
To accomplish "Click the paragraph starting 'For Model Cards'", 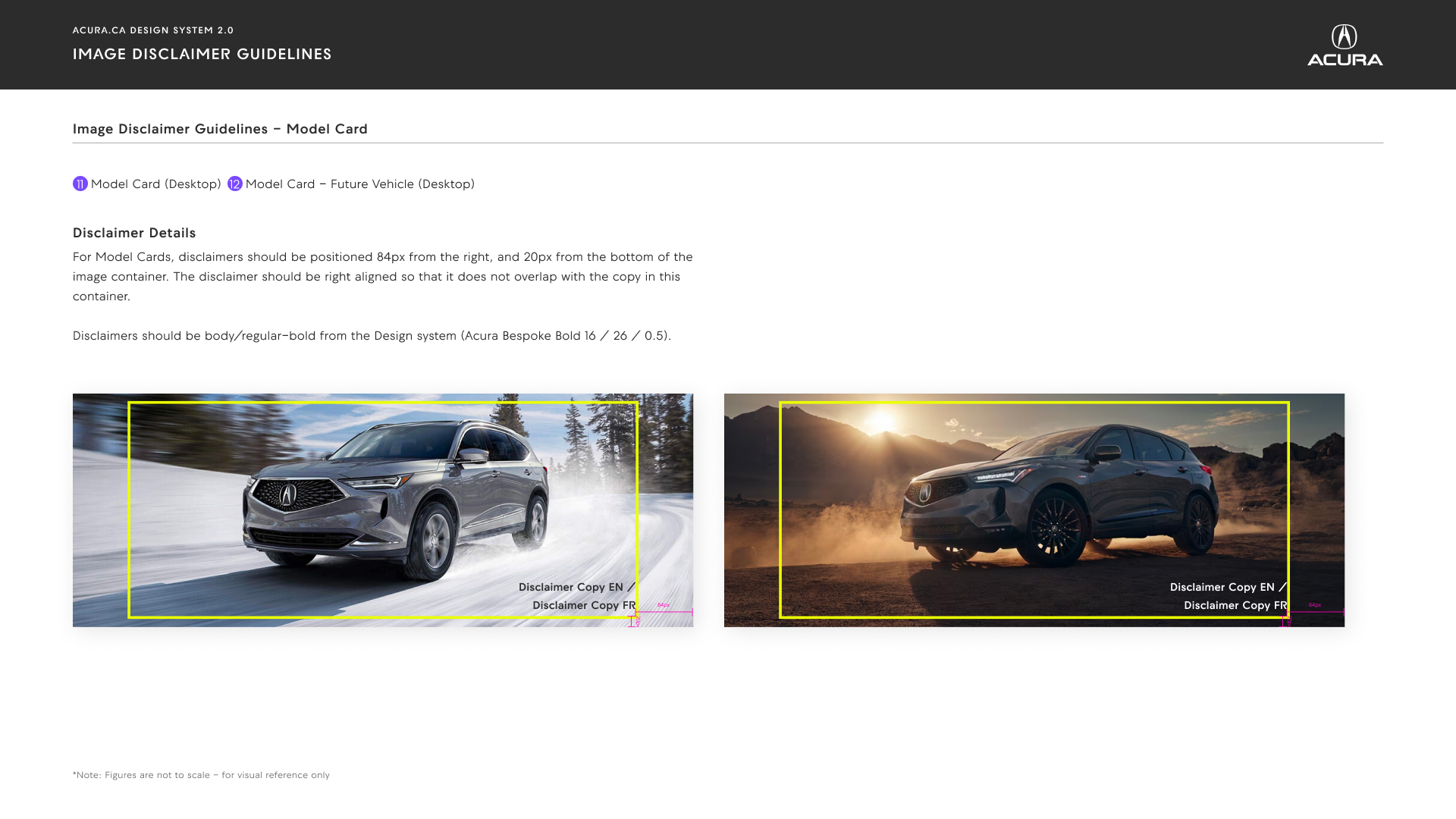I will tap(383, 277).
